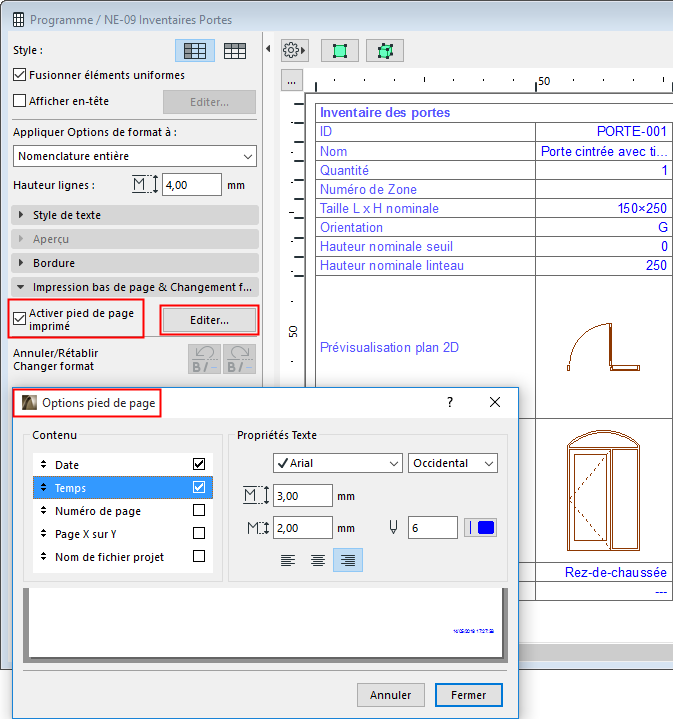Screen dimensions: 673x719
Task: Select Nom de fichier projet item
Action: coord(109,557)
